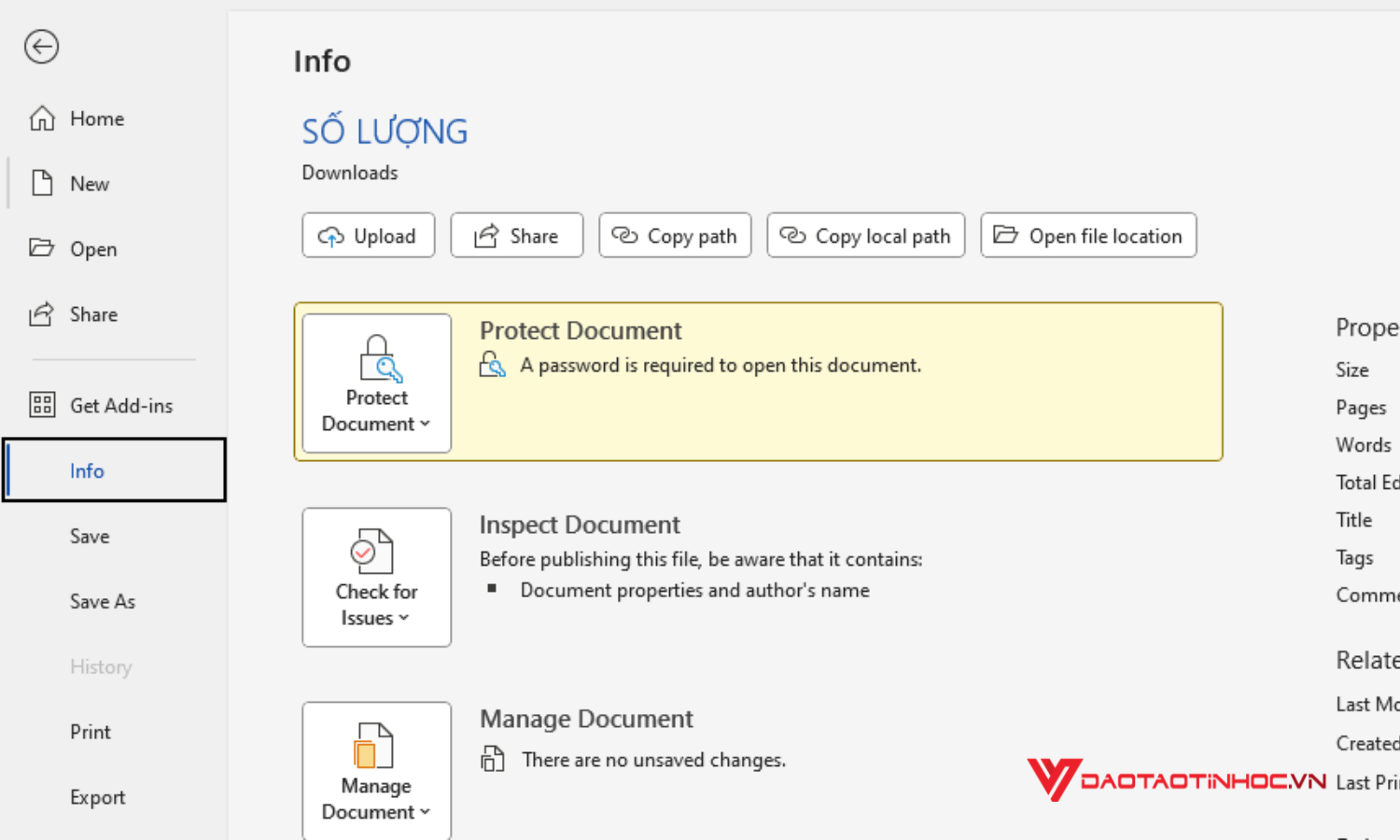Open the Export section
Viewport: 1400px width, 840px height.
[98, 796]
